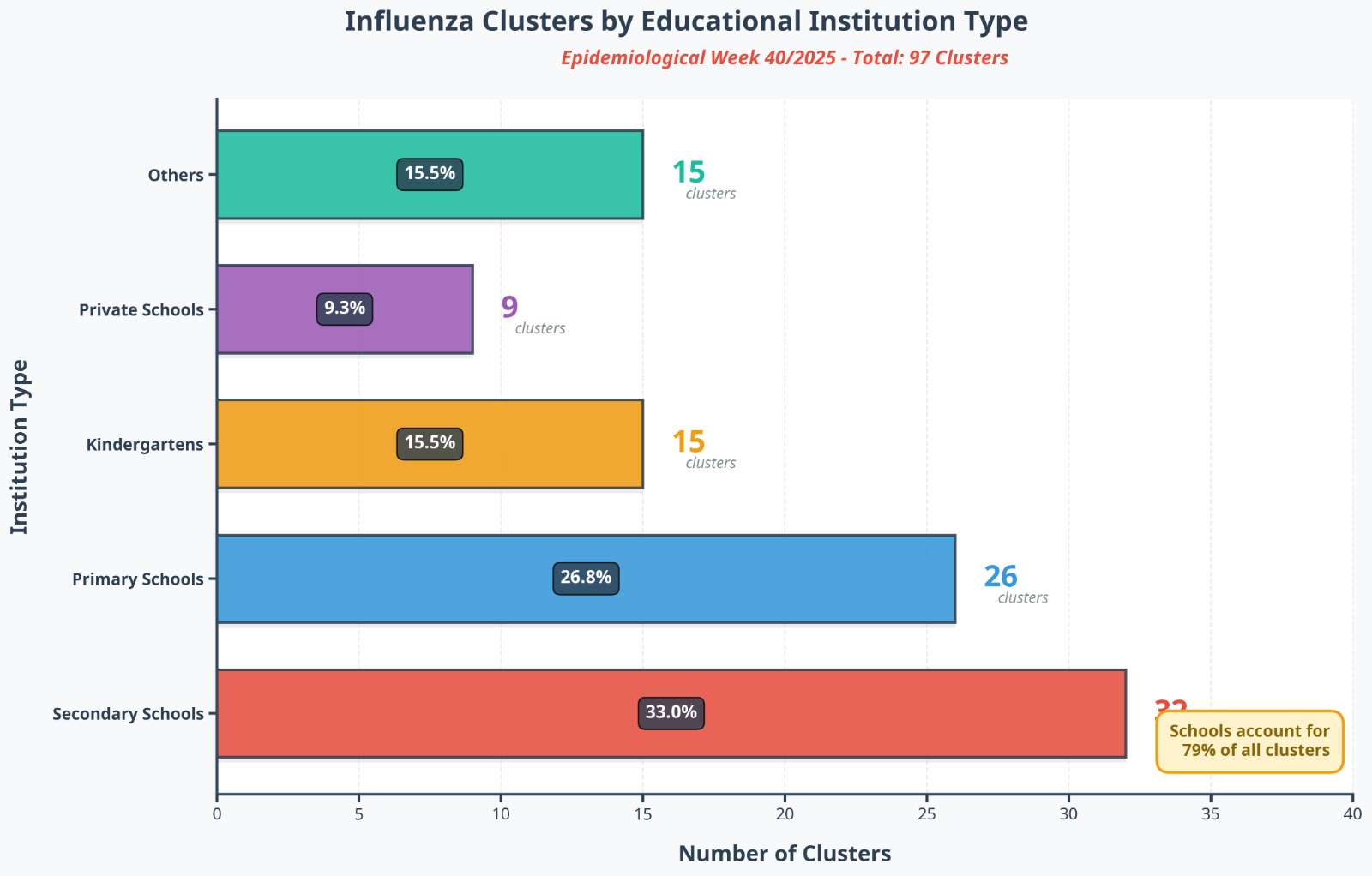
Task: Click the 15.5% badge on Kindergartens bar
Action: coord(430,444)
